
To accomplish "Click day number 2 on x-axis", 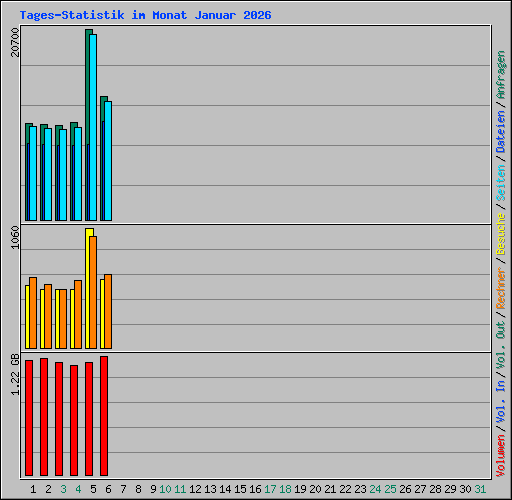I will pyautogui.click(x=48, y=489).
